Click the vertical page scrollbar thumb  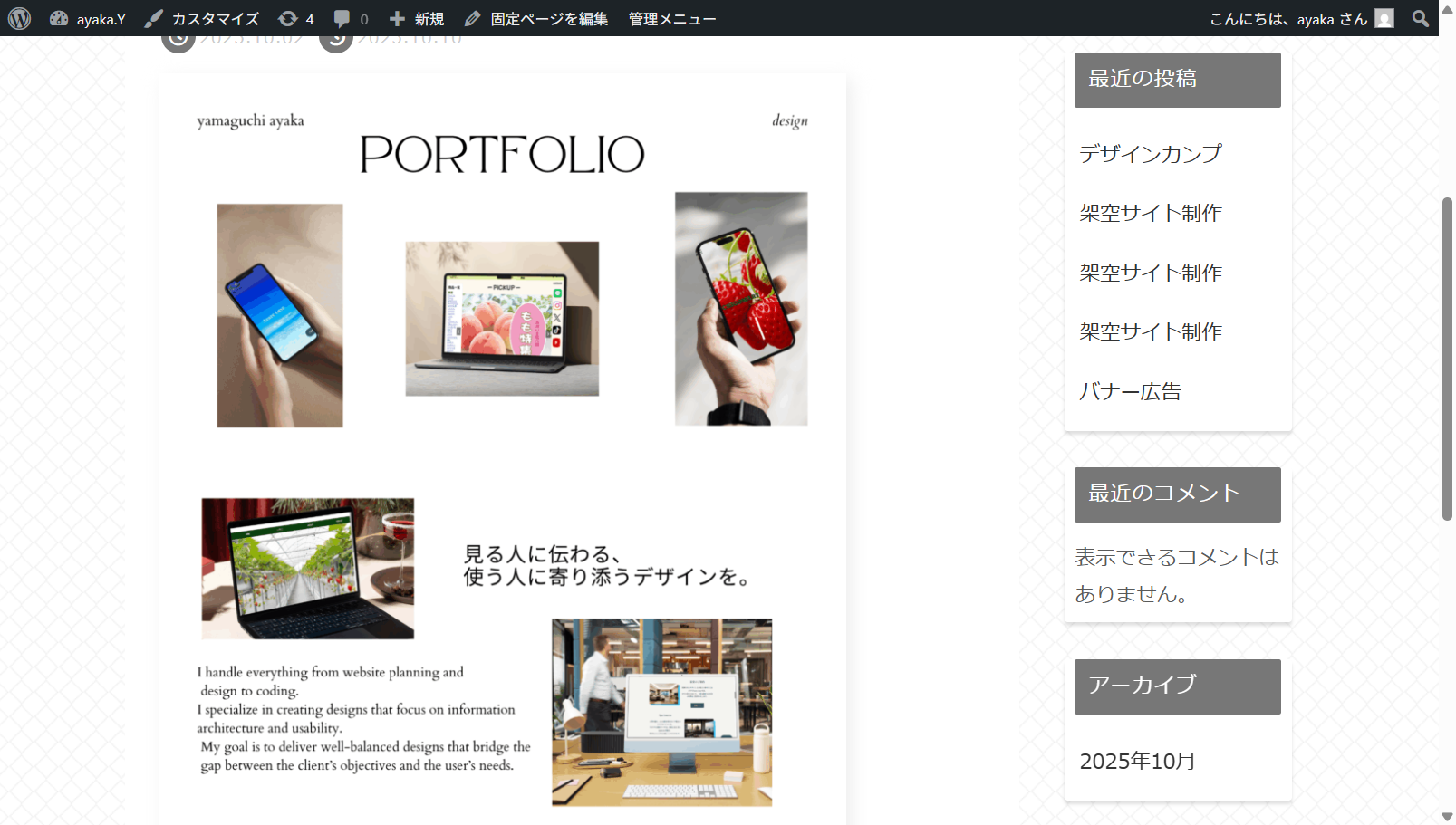click(1447, 359)
